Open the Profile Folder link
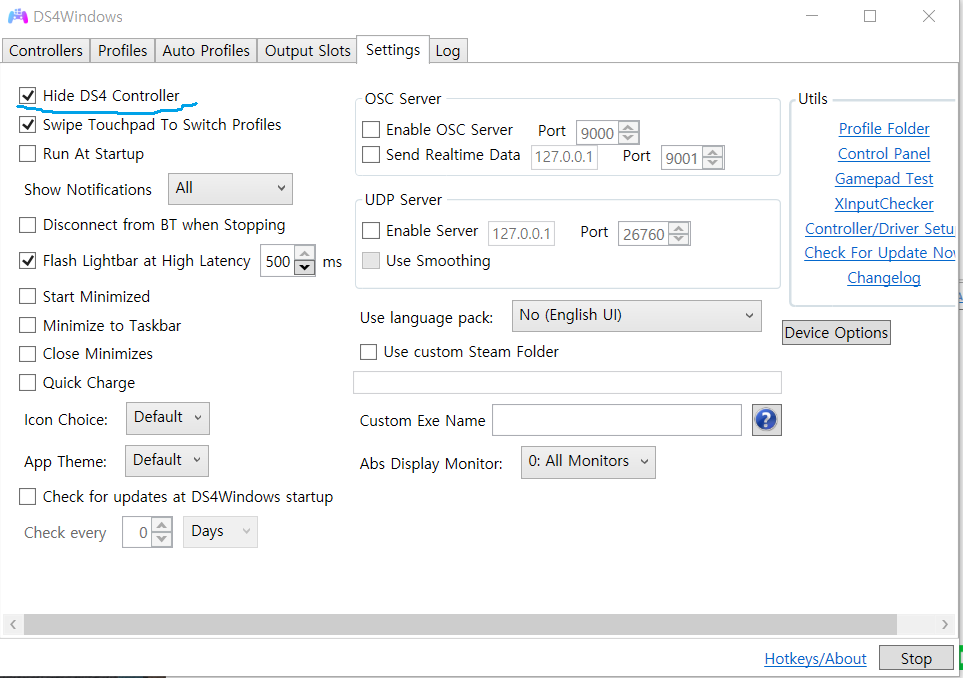This screenshot has height=678, width=963. (x=884, y=128)
